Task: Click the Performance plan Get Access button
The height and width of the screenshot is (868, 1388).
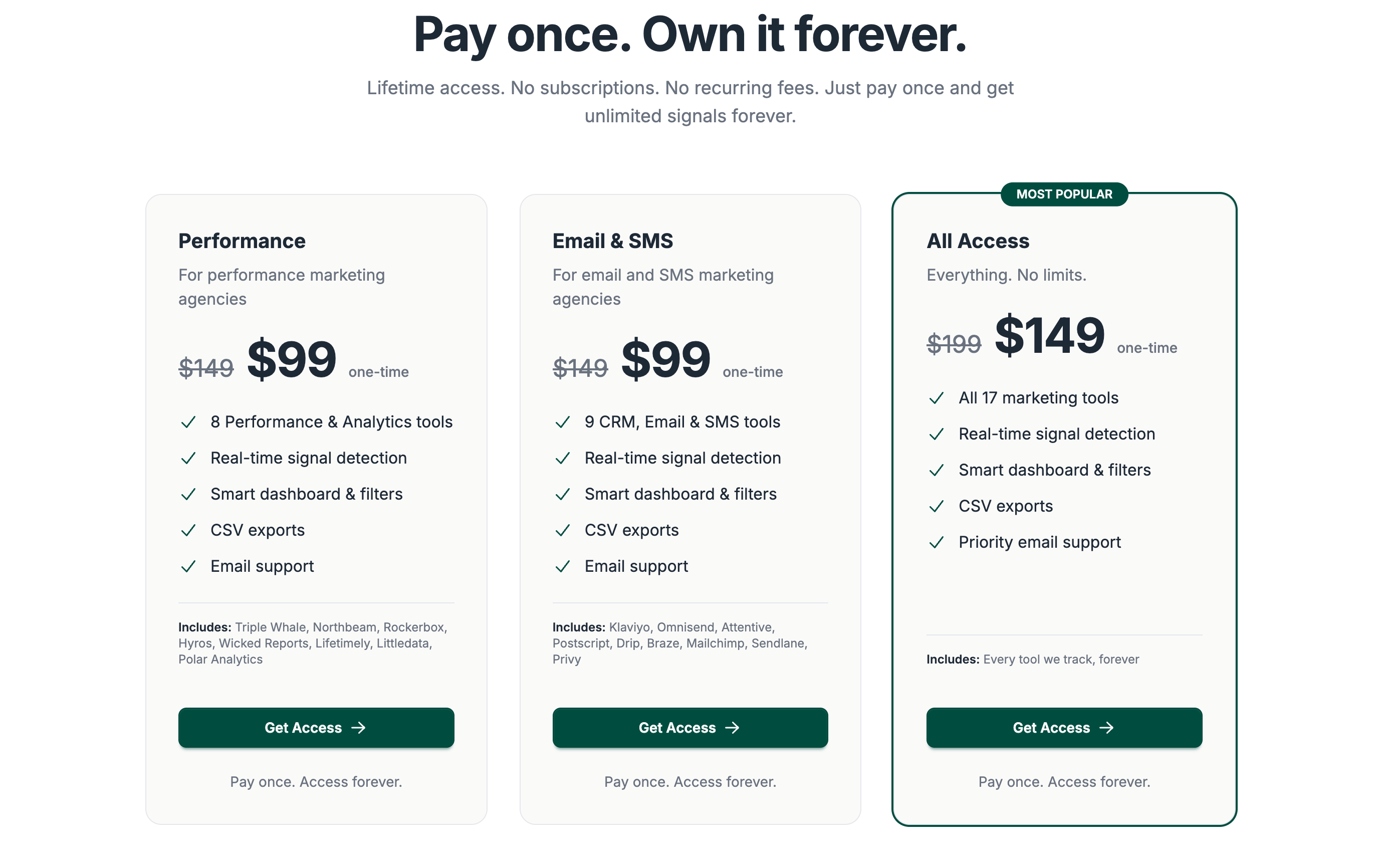Action: 316,727
